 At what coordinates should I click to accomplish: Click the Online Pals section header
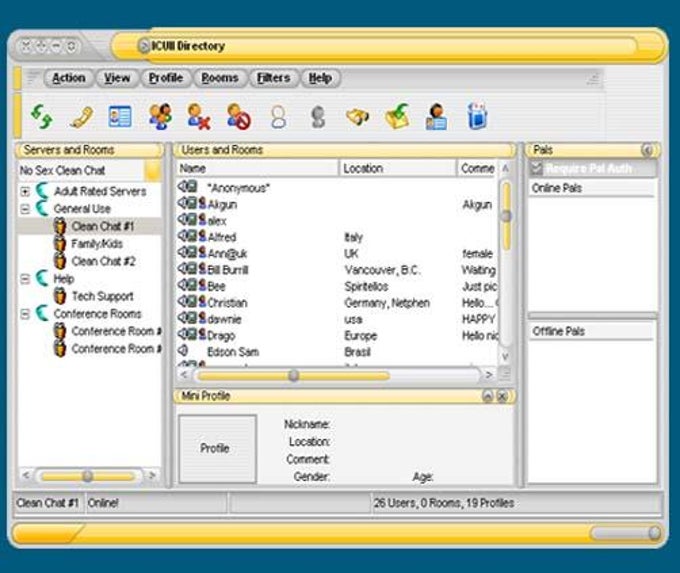[x=592, y=188]
